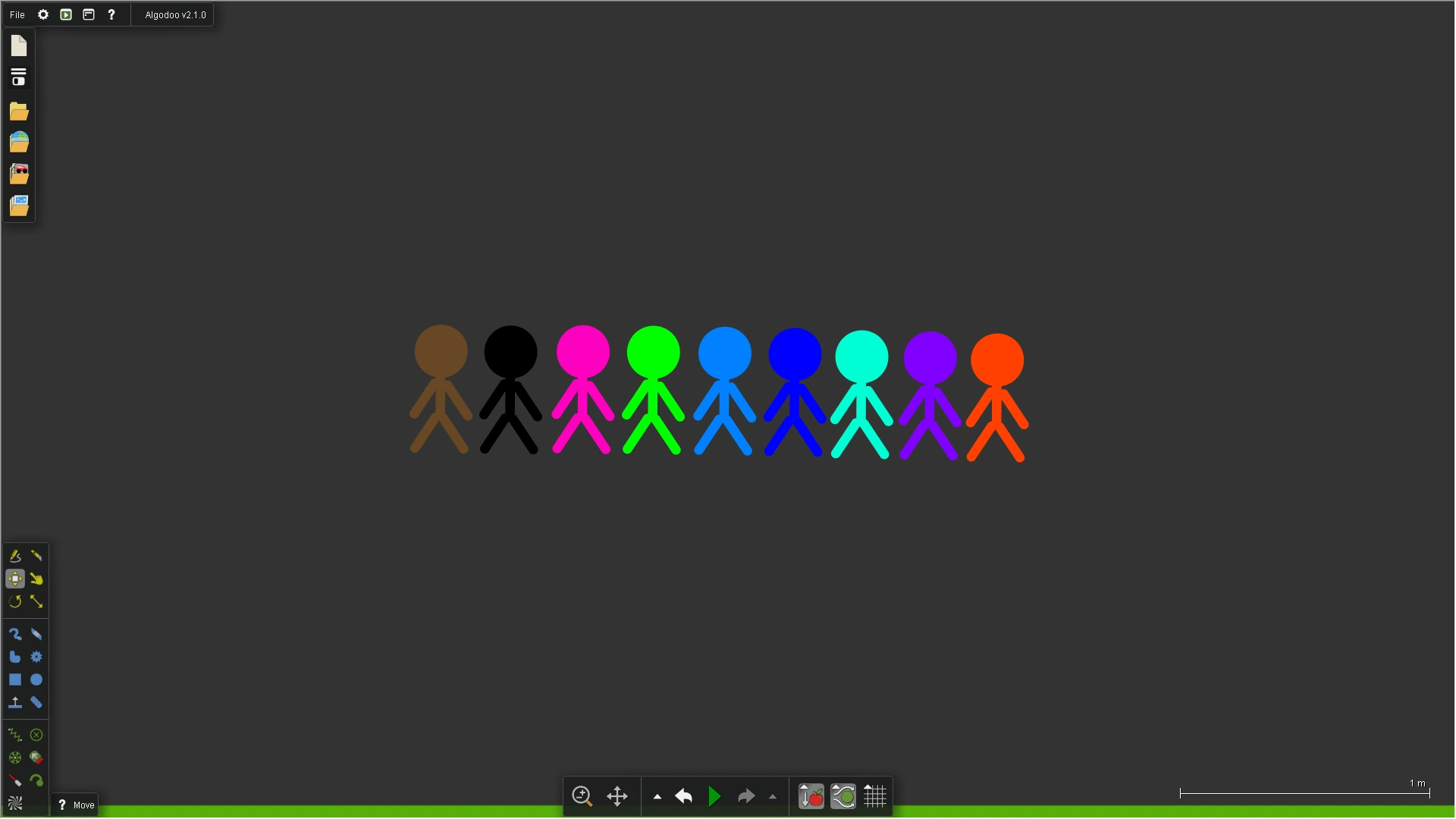The width and height of the screenshot is (1456, 819).
Task: Open the File menu
Action: click(17, 15)
